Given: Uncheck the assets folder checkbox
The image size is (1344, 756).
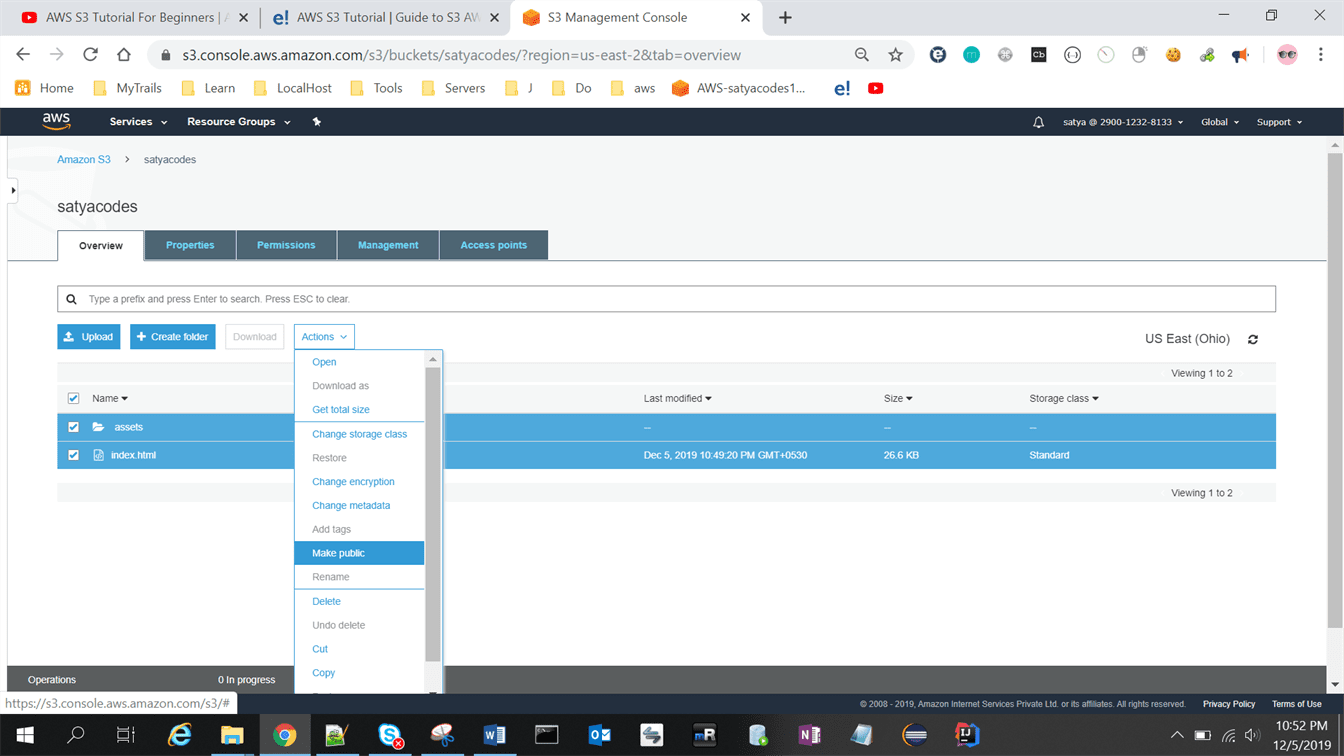Looking at the screenshot, I should tap(73, 427).
